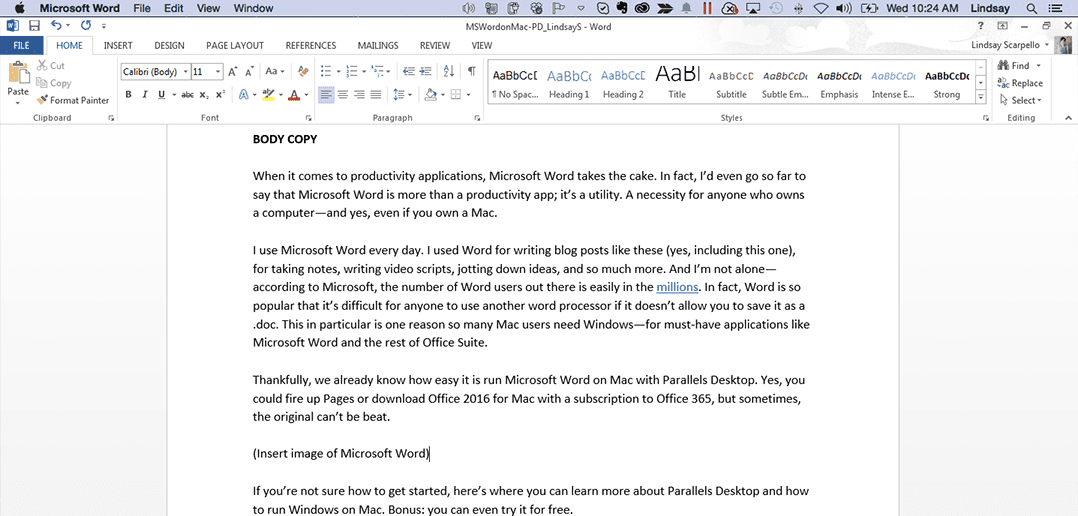Click the yellow text highlight color button
Viewport: 1078px width, 516px height.
coord(269,95)
